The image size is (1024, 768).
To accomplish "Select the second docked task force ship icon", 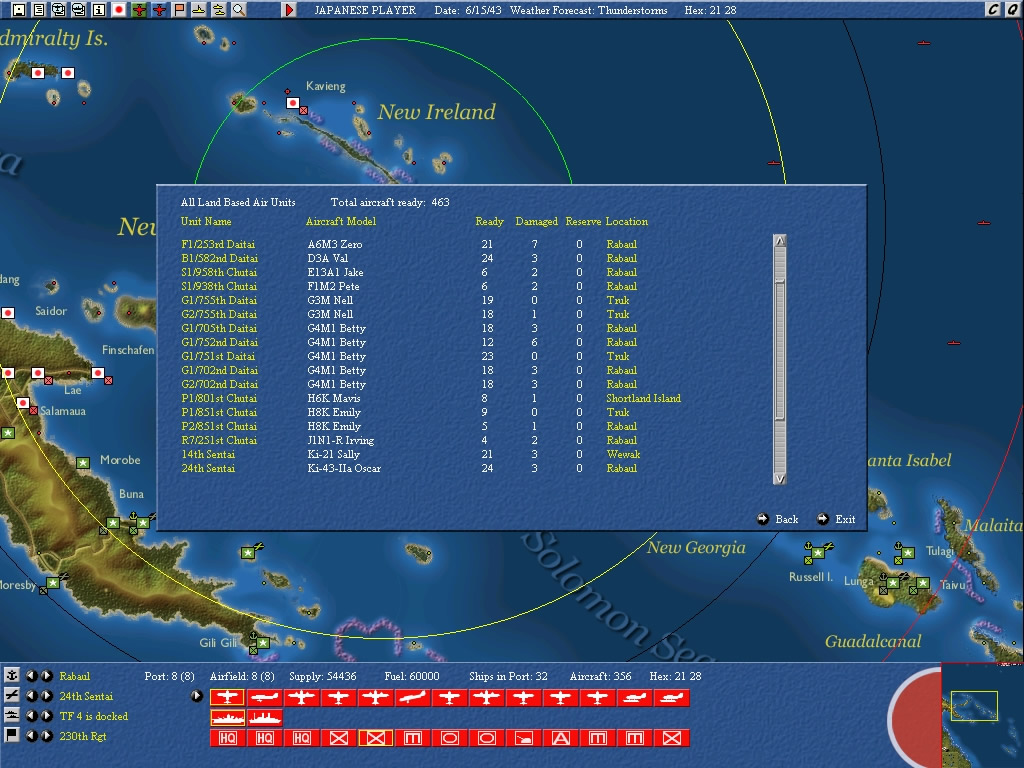I will 264,718.
